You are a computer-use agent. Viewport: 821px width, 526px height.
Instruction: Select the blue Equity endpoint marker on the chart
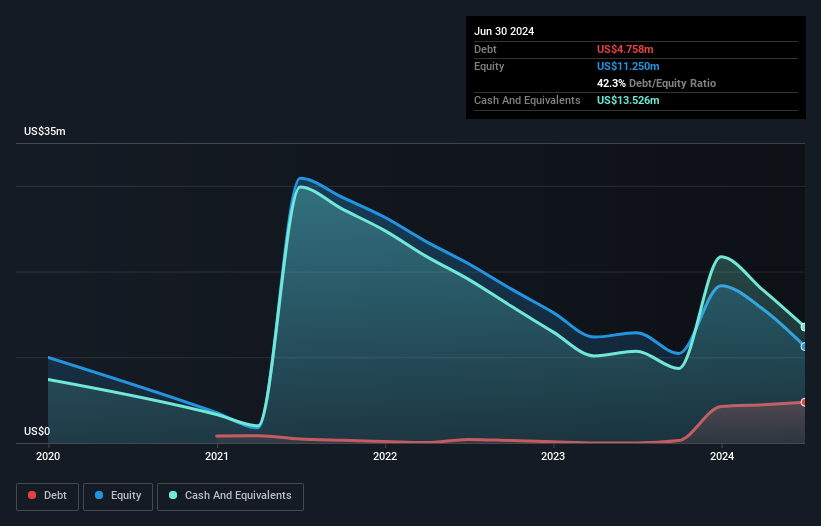[804, 346]
